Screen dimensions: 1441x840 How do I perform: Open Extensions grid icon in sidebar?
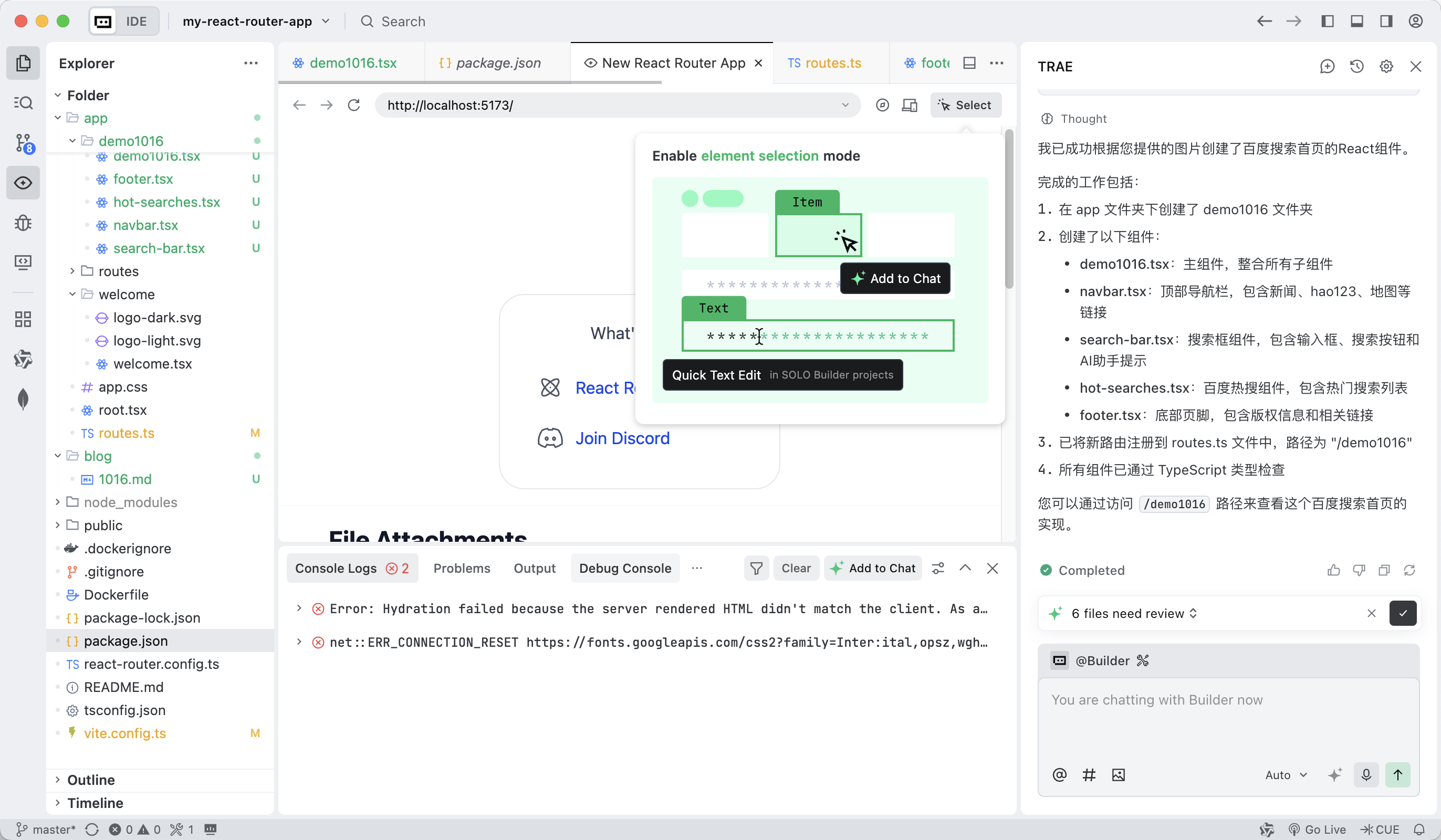(x=23, y=319)
